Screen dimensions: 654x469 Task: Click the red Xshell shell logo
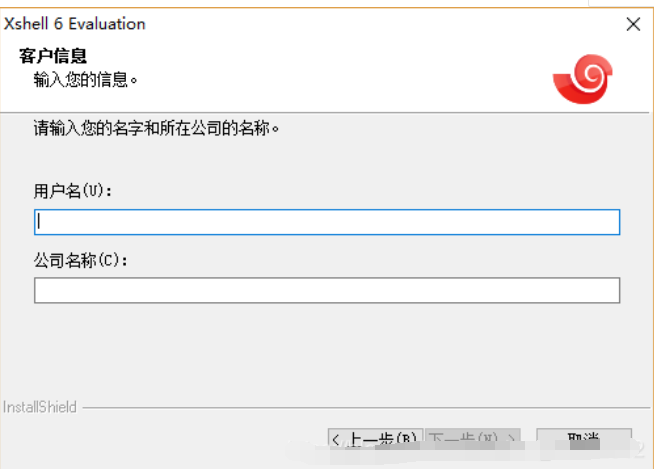point(583,79)
